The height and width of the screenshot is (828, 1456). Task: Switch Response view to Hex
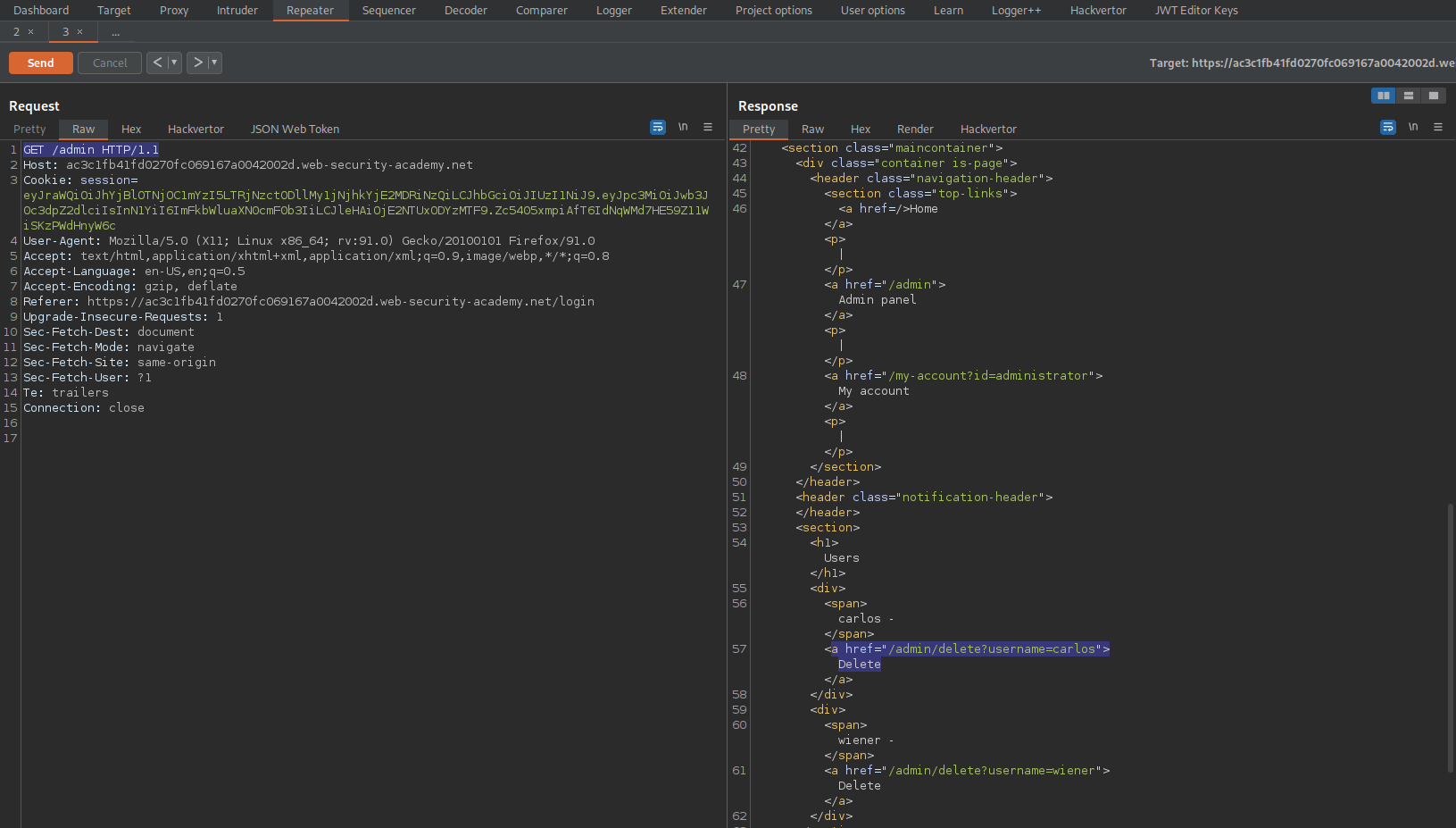click(861, 130)
